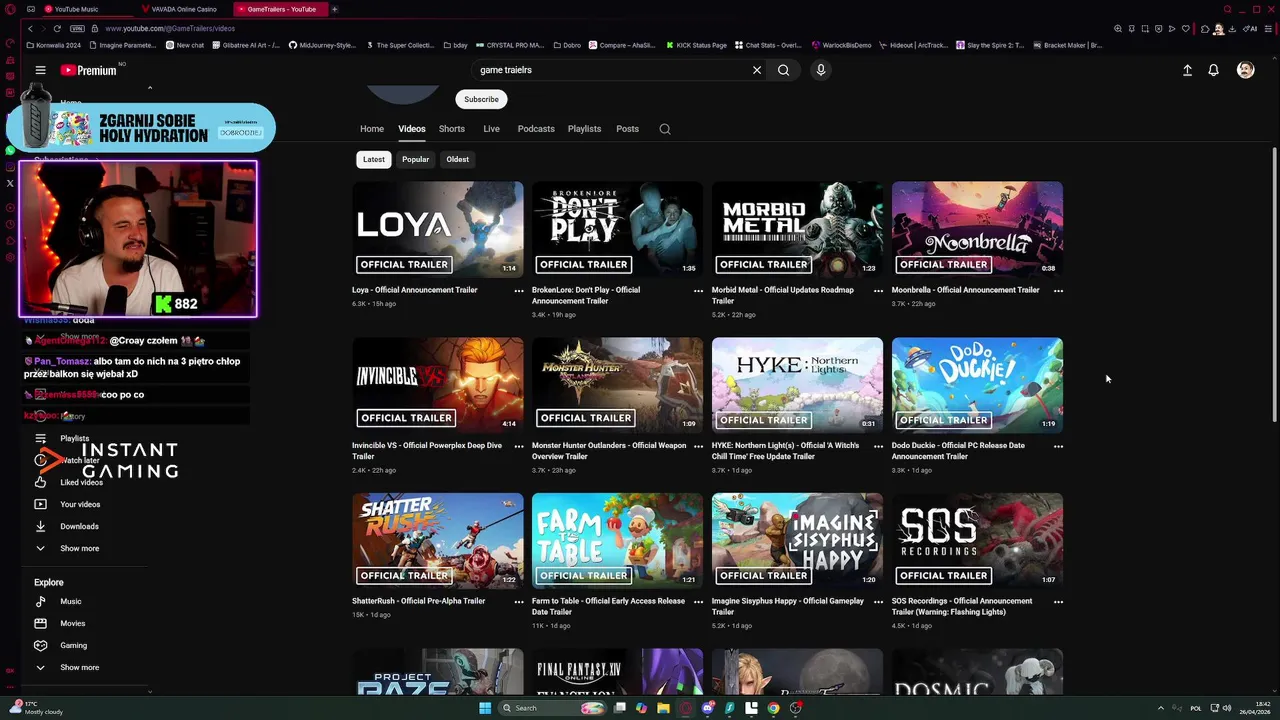This screenshot has width=1280, height=720.
Task: Open 'Imagine Sisyphus Happy - Official Gameplay Trailer' title
Action: click(x=788, y=606)
